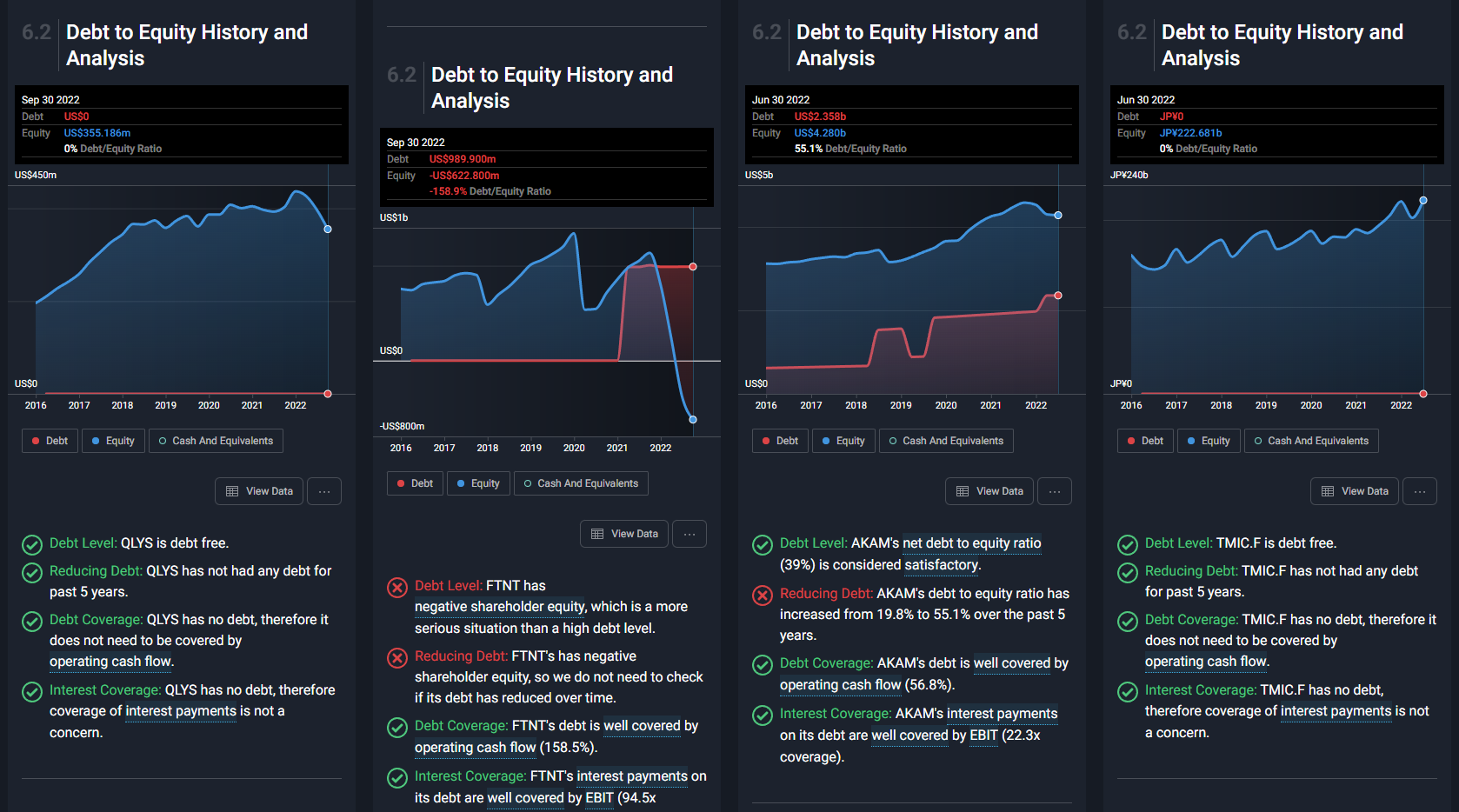1459x812 pixels.
Task: Select FTNT tooltip debt value 'US$989.900m'
Action: pyautogui.click(x=463, y=159)
